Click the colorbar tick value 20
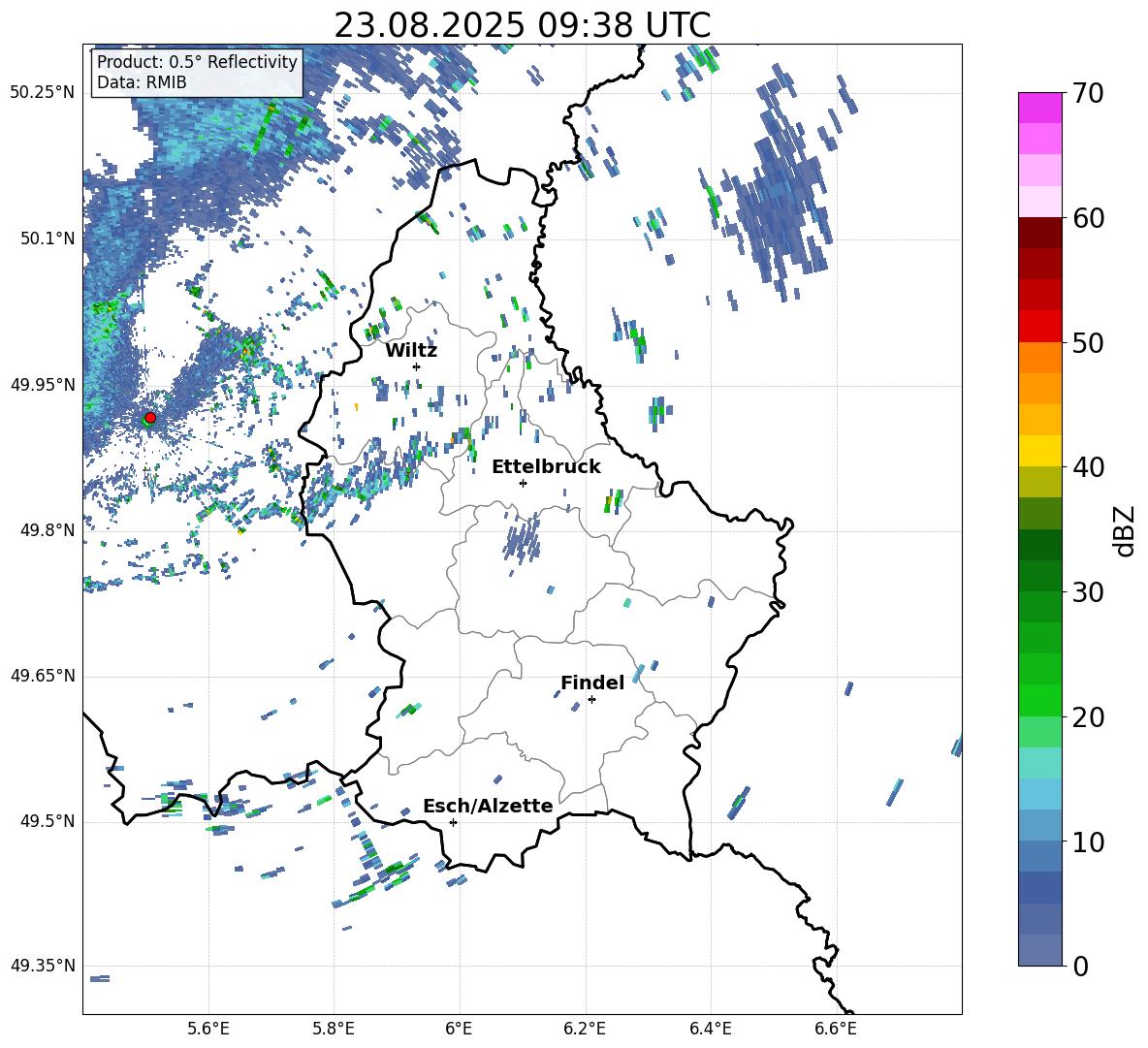 pyautogui.click(x=1088, y=717)
